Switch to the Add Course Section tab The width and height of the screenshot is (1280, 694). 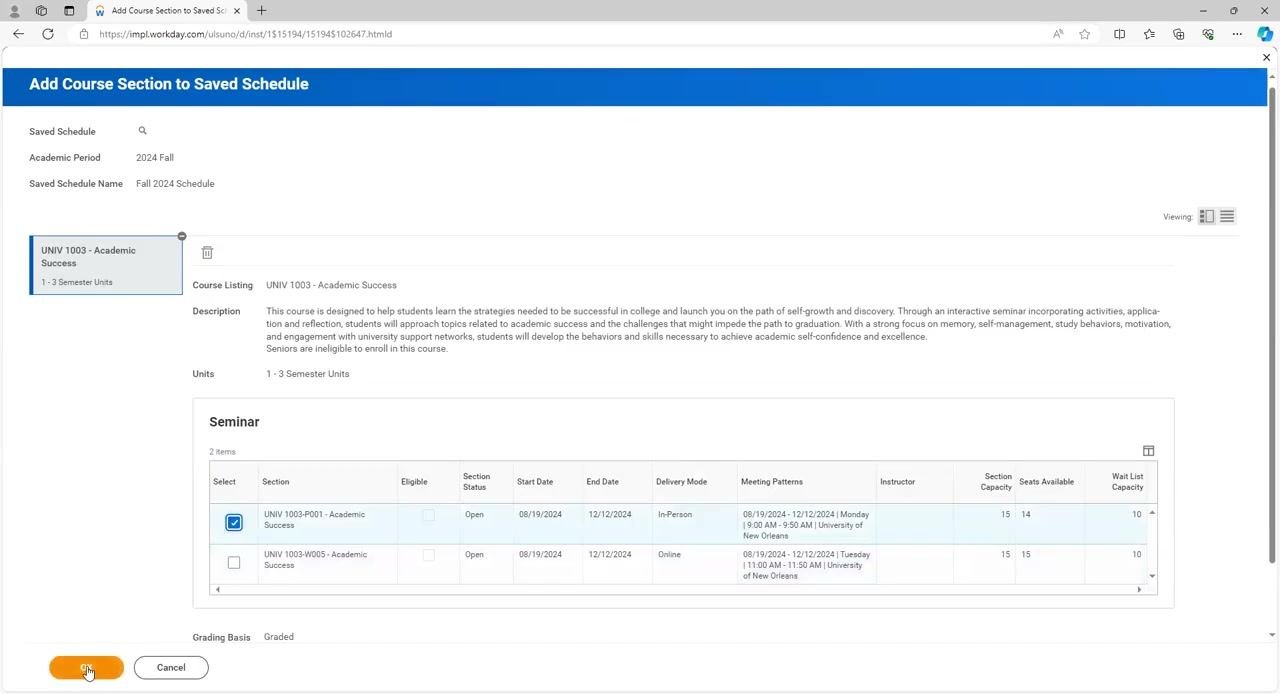(x=166, y=11)
